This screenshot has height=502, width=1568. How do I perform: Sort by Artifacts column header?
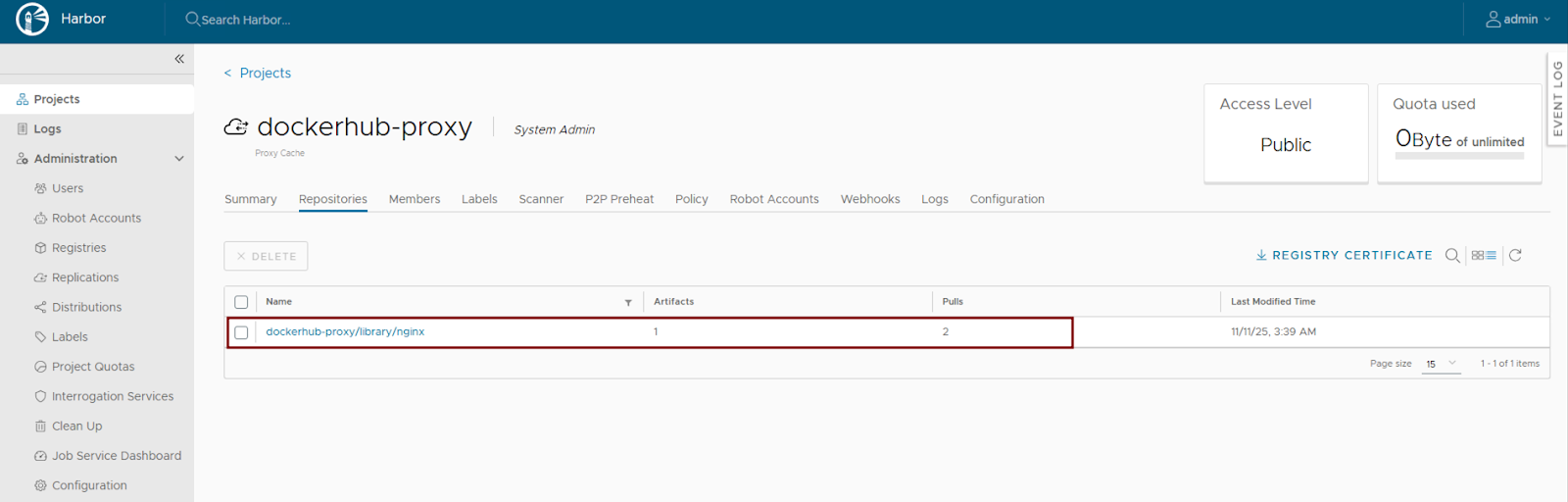(674, 302)
